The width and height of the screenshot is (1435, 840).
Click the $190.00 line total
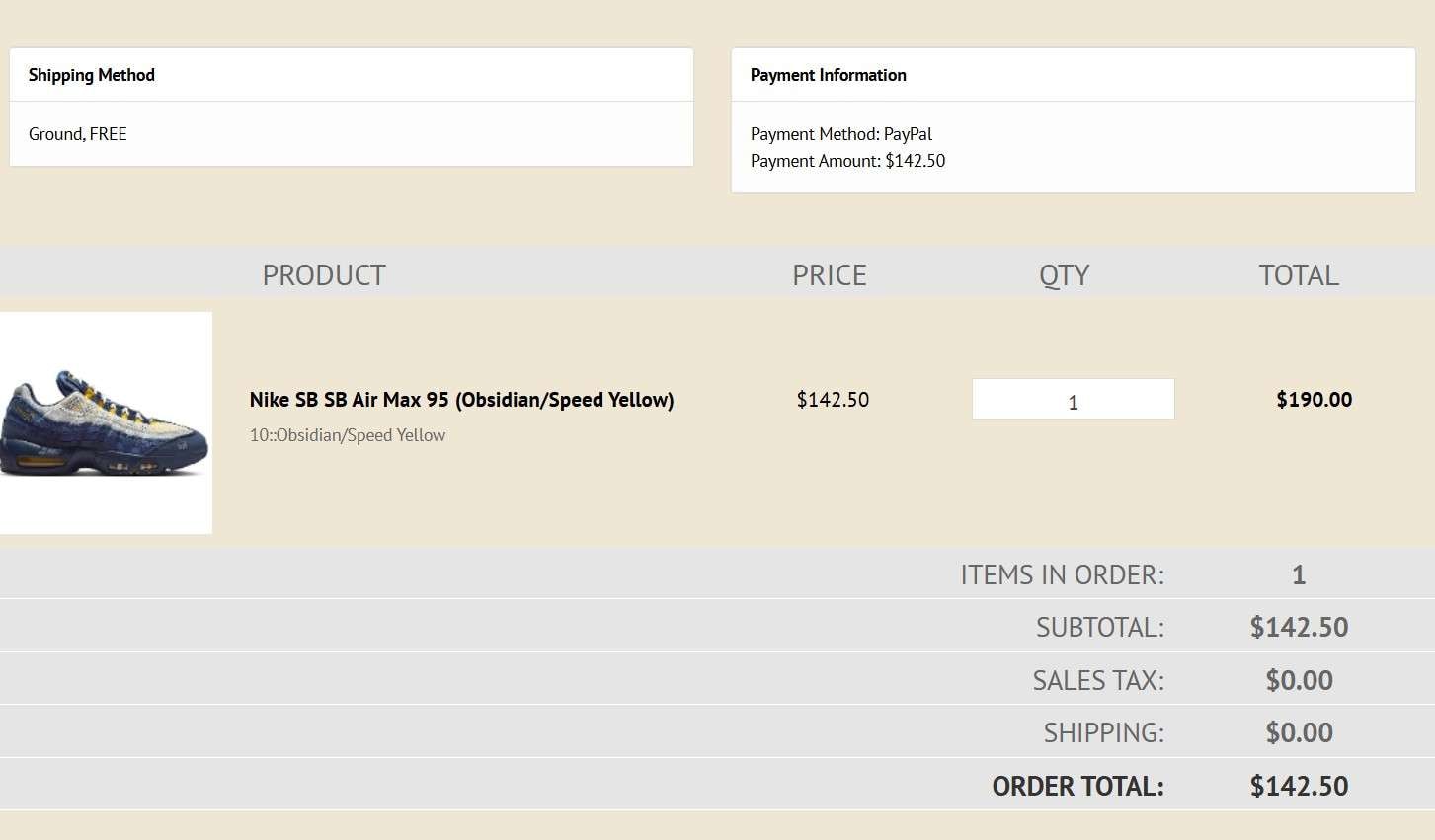click(x=1314, y=400)
